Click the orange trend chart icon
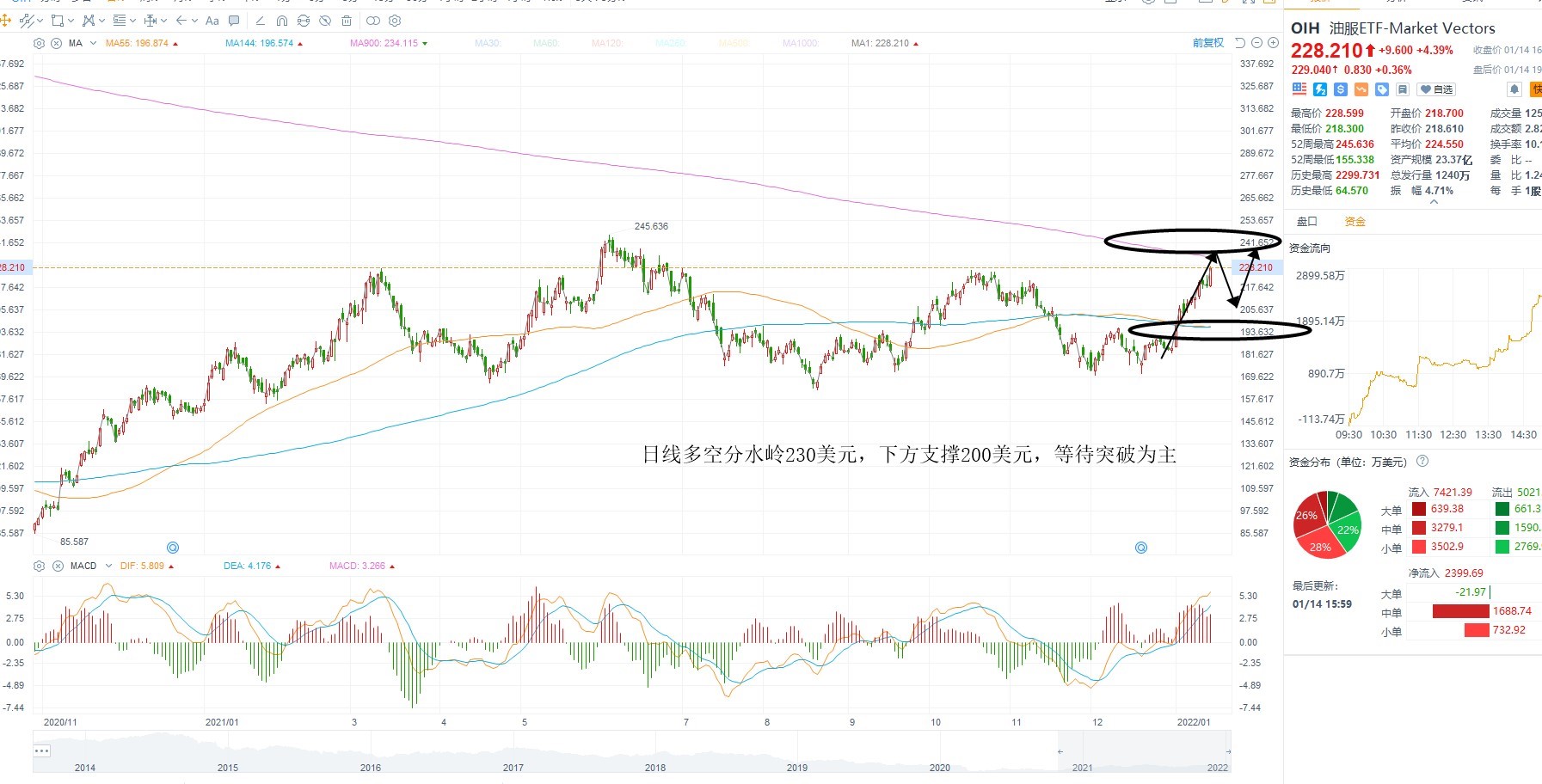 pyautogui.click(x=1361, y=89)
